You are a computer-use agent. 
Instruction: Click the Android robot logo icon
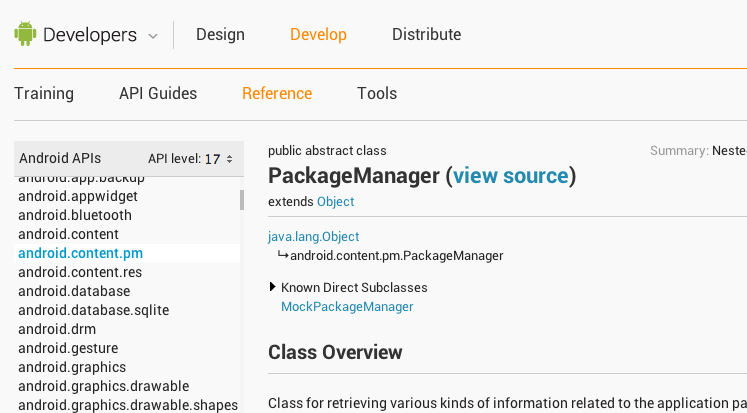(x=25, y=34)
